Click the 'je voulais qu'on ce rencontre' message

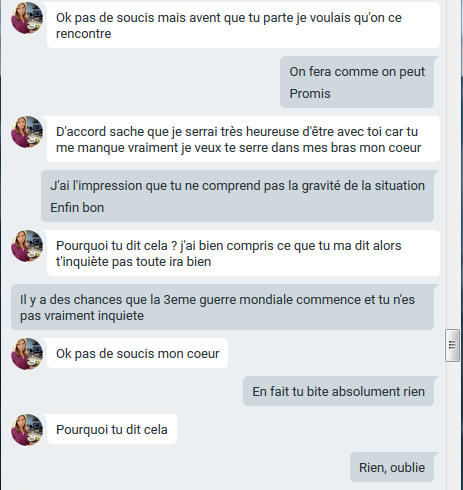coord(243,25)
